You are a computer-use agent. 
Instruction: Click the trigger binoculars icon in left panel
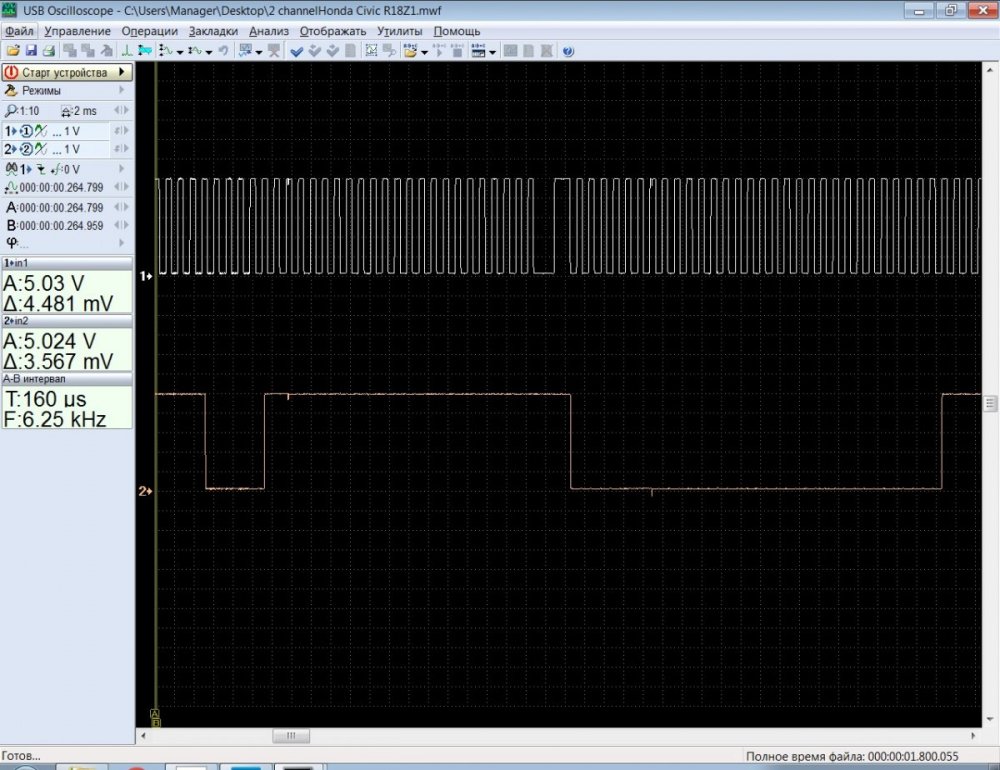tap(11, 169)
